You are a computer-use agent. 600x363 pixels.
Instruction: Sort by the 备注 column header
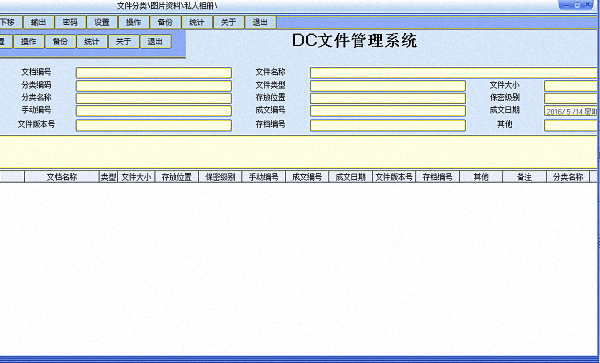(524, 177)
